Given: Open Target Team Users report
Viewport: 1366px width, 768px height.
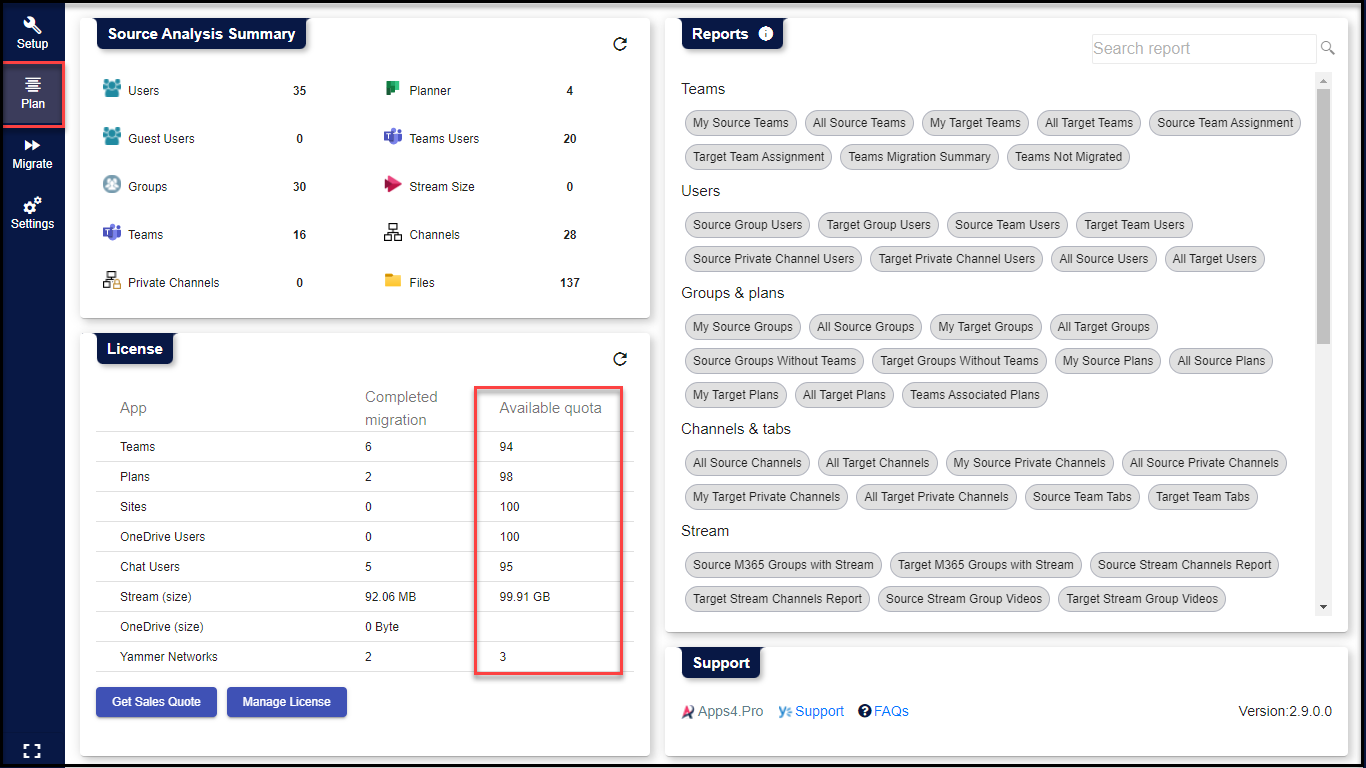Looking at the screenshot, I should point(1134,225).
